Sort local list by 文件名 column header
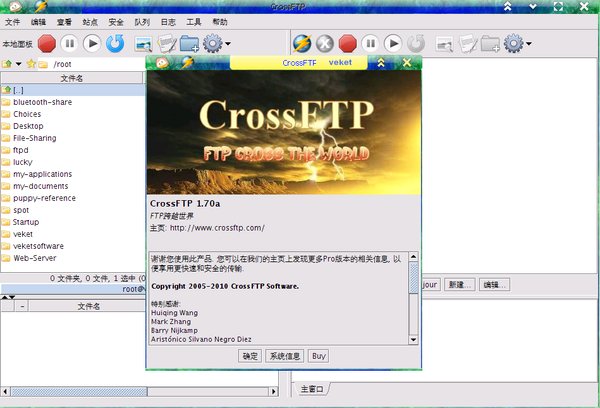The width and height of the screenshot is (600, 408). click(x=72, y=78)
